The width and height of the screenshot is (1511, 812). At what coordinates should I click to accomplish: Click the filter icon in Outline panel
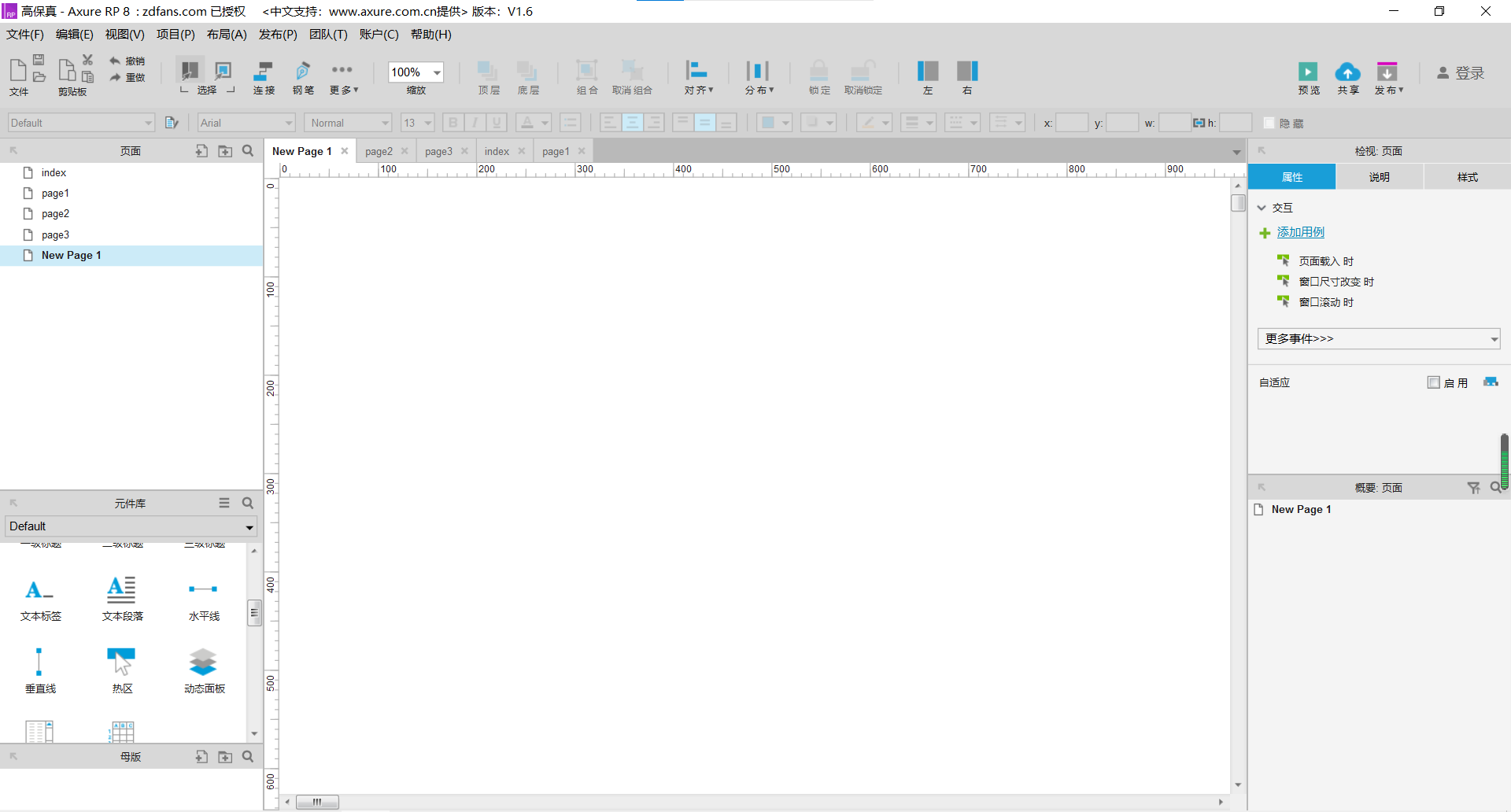[1473, 488]
